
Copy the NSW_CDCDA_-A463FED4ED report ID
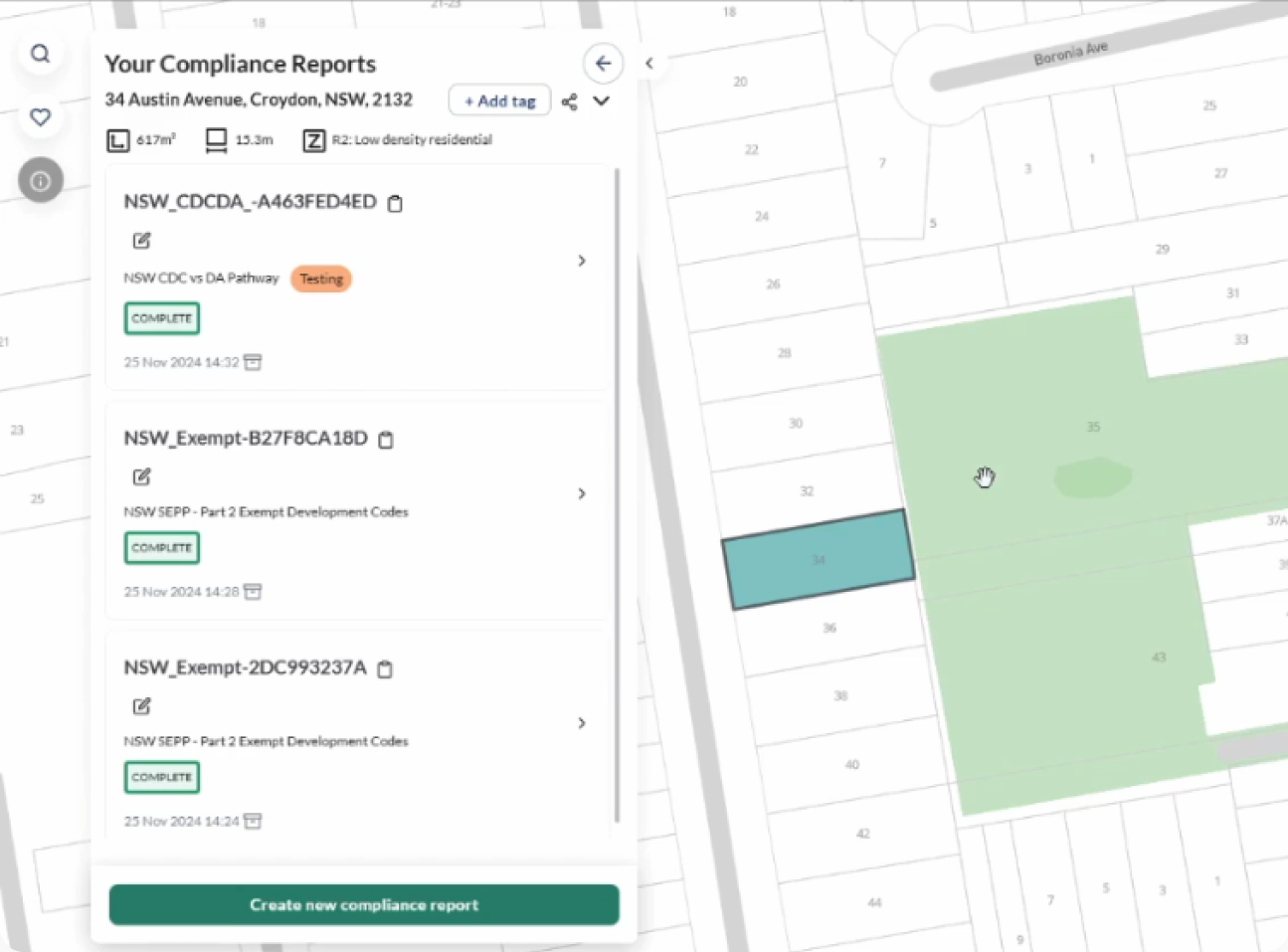point(395,203)
